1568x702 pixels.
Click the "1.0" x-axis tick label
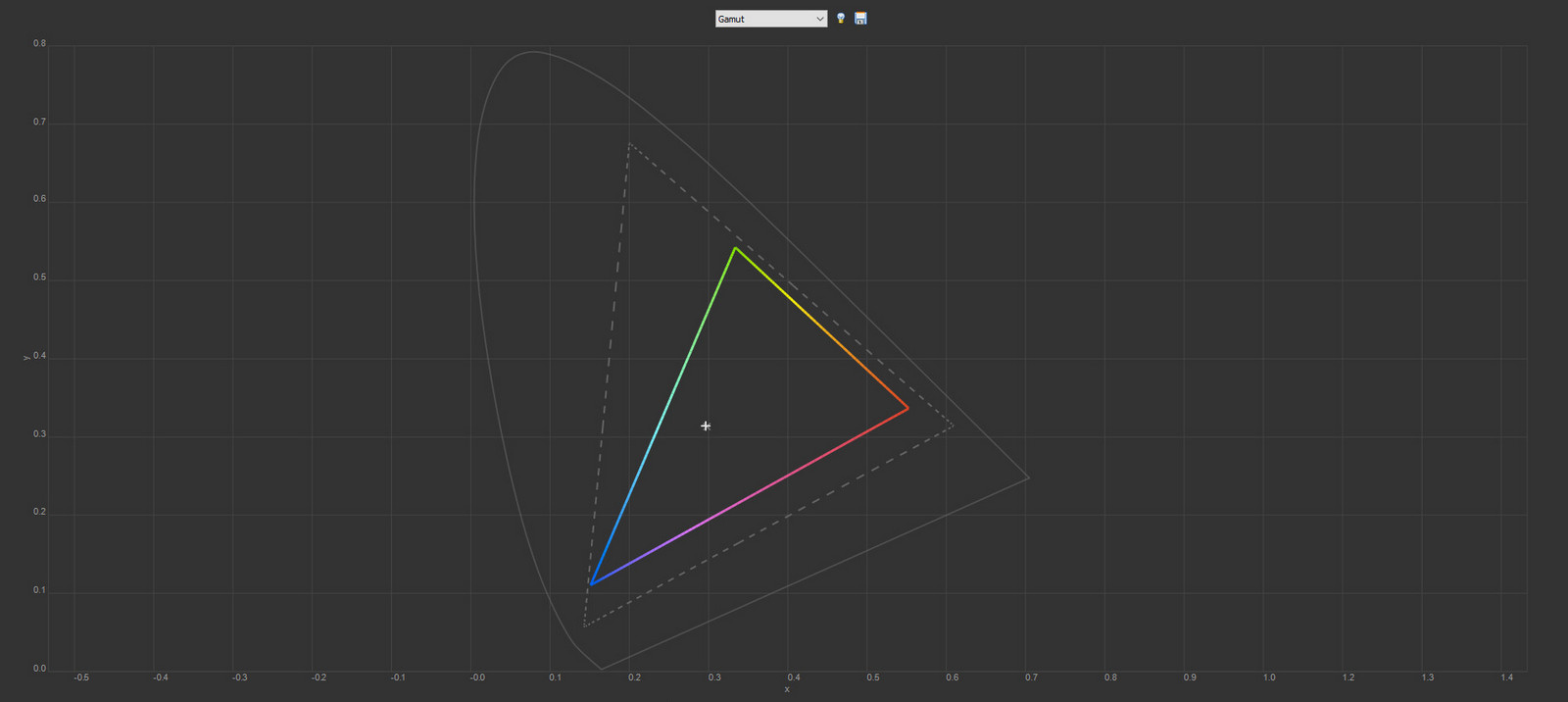pos(1269,677)
